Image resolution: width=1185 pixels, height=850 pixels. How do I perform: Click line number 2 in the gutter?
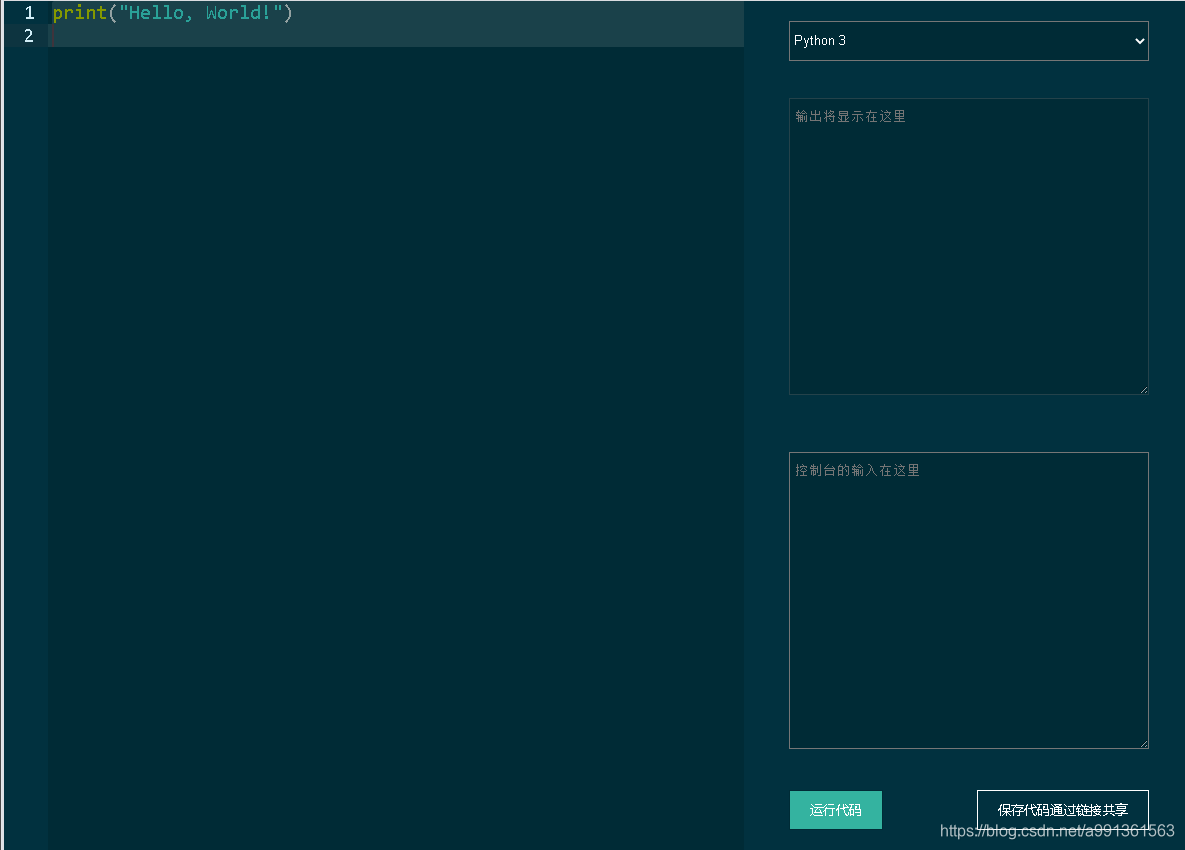(x=29, y=36)
